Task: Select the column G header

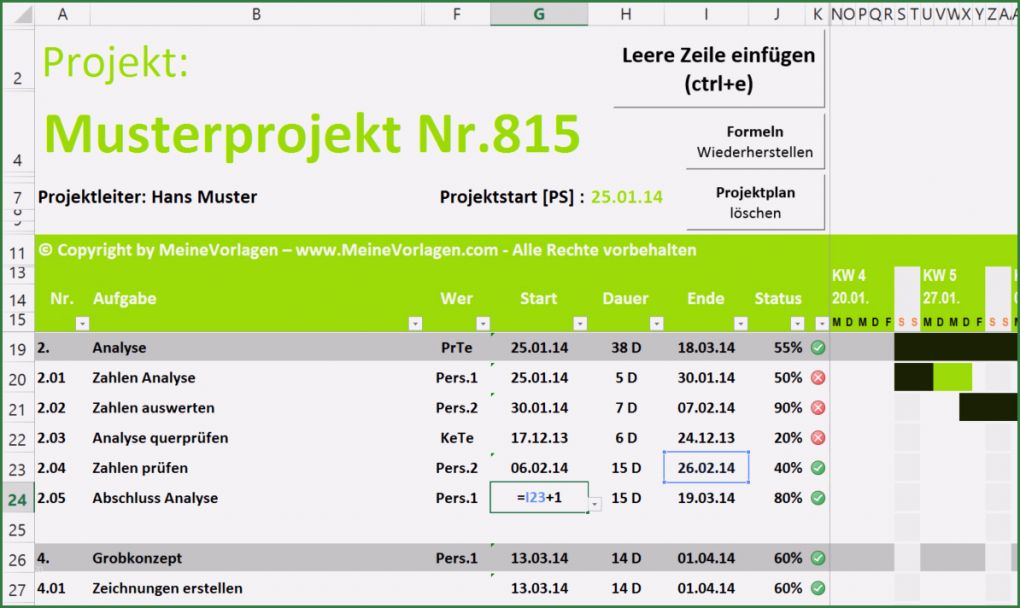Action: (538, 14)
